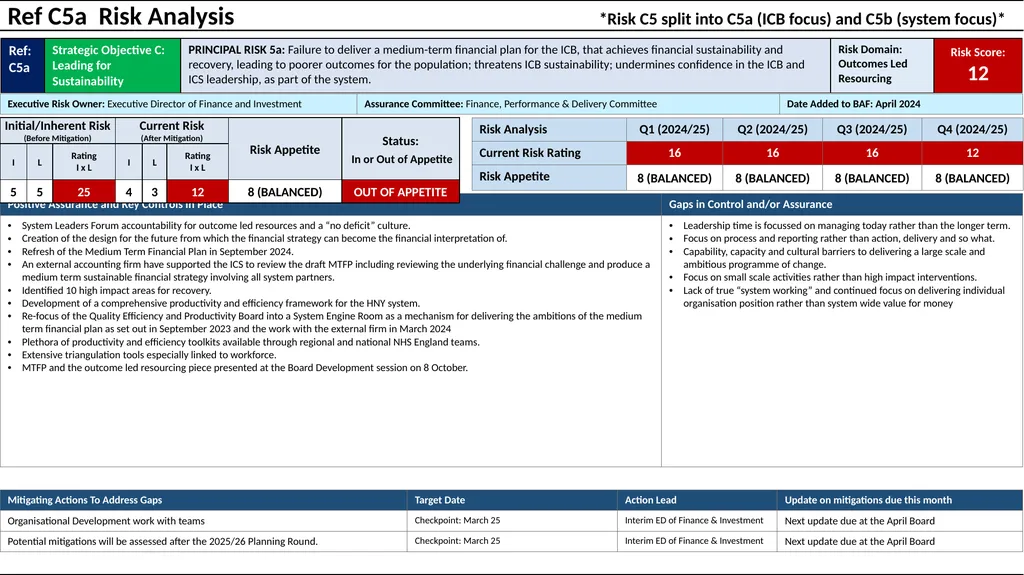This screenshot has width=1024, height=575.
Task: Click the Executive Risk Owner row
Action: pos(178,104)
